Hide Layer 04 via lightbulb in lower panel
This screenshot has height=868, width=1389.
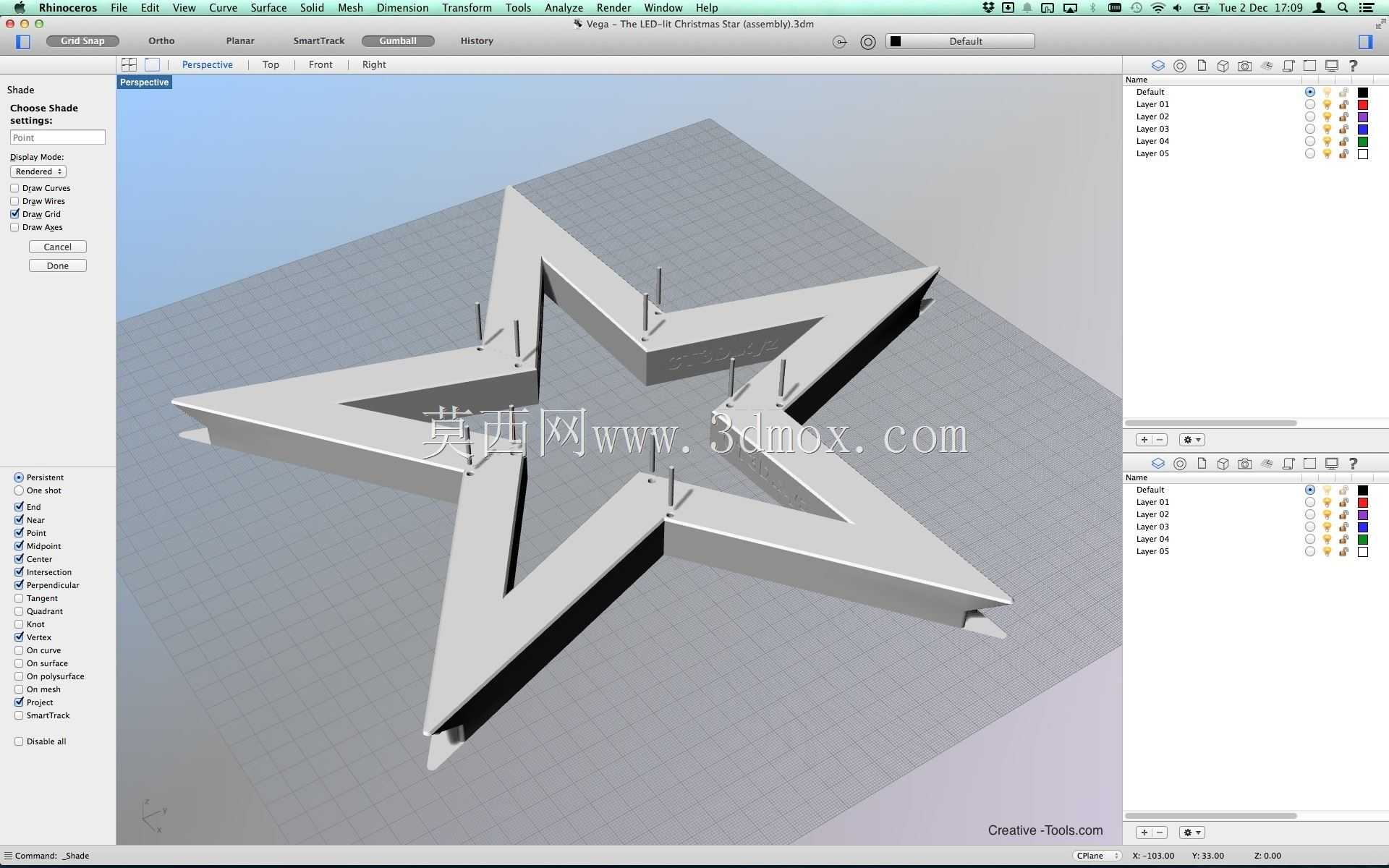(x=1327, y=540)
